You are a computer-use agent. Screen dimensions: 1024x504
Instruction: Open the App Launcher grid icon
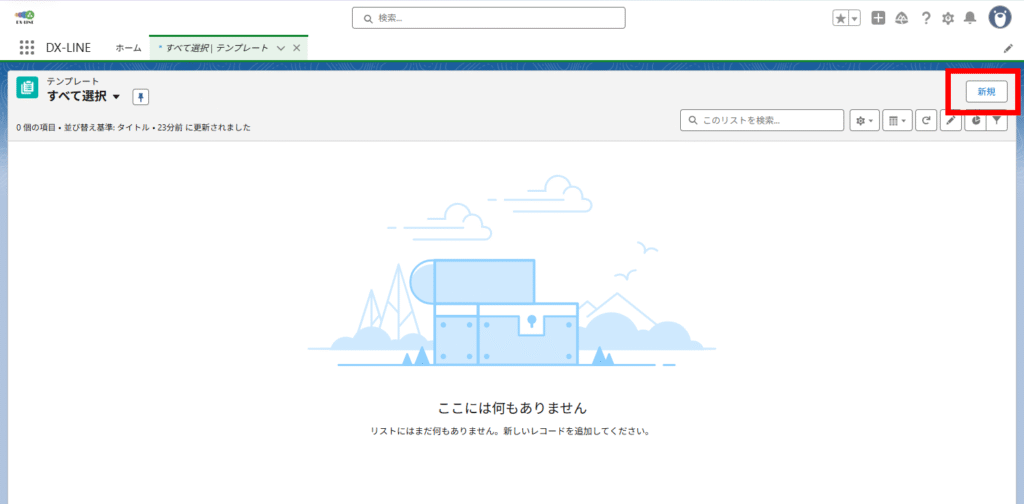point(27,48)
